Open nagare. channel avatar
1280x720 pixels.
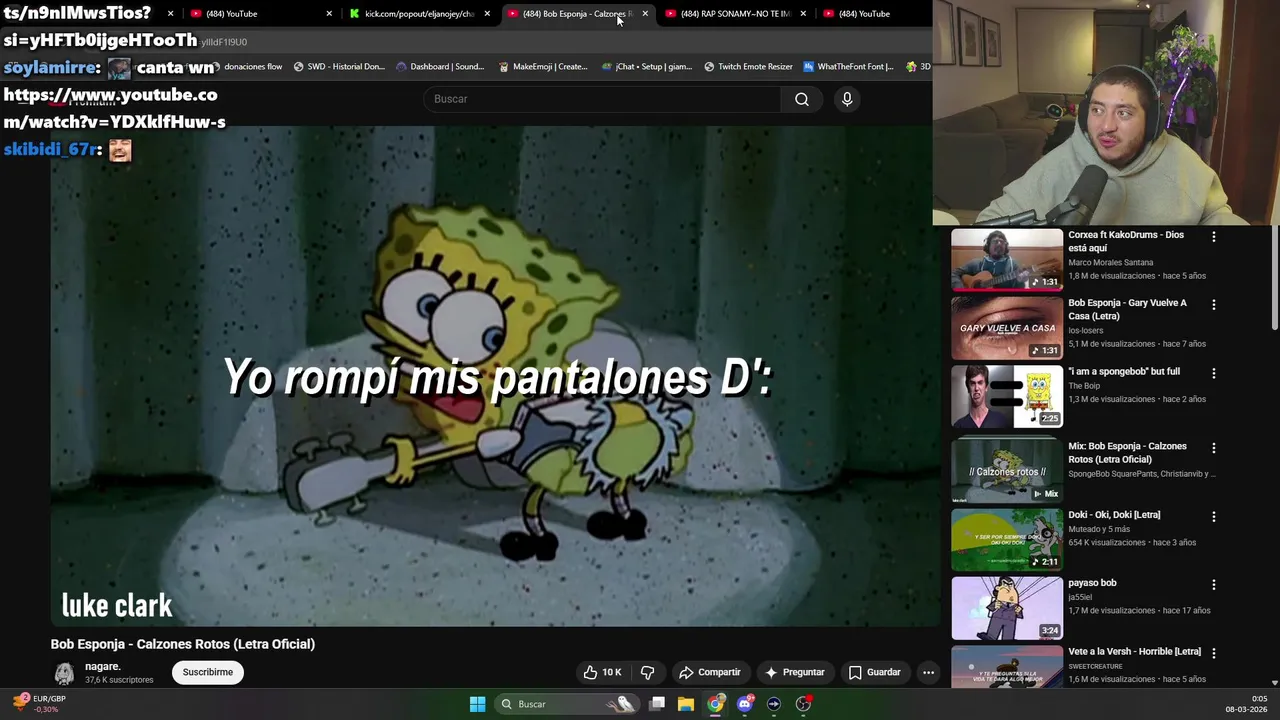coord(64,673)
